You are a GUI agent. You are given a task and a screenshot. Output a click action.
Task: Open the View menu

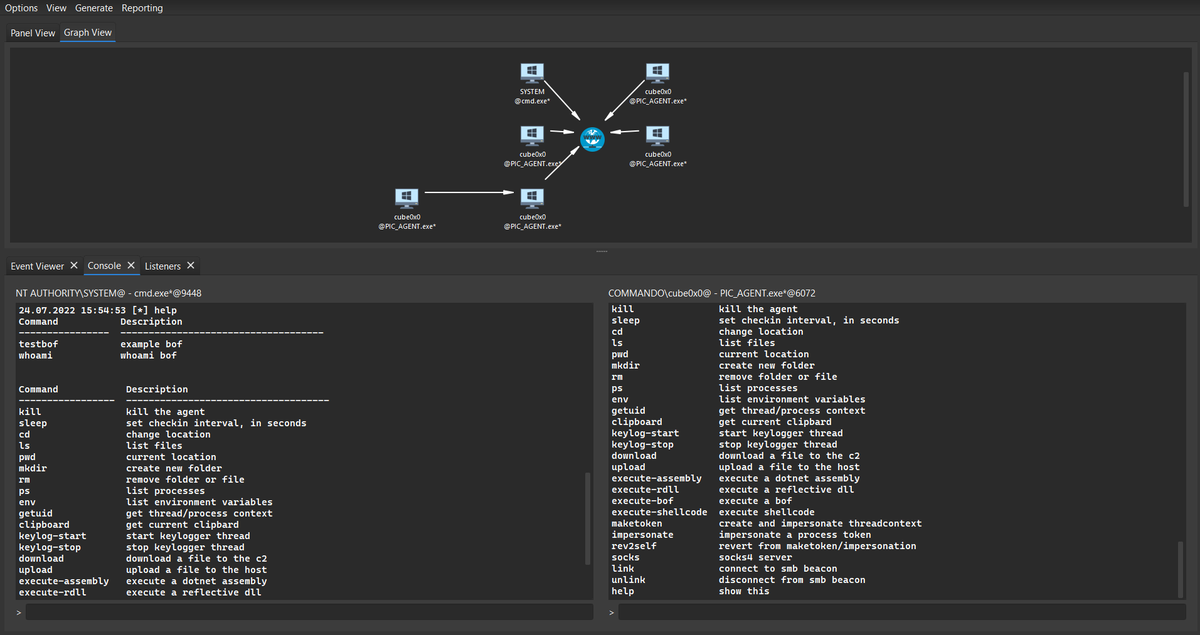pyautogui.click(x=56, y=8)
